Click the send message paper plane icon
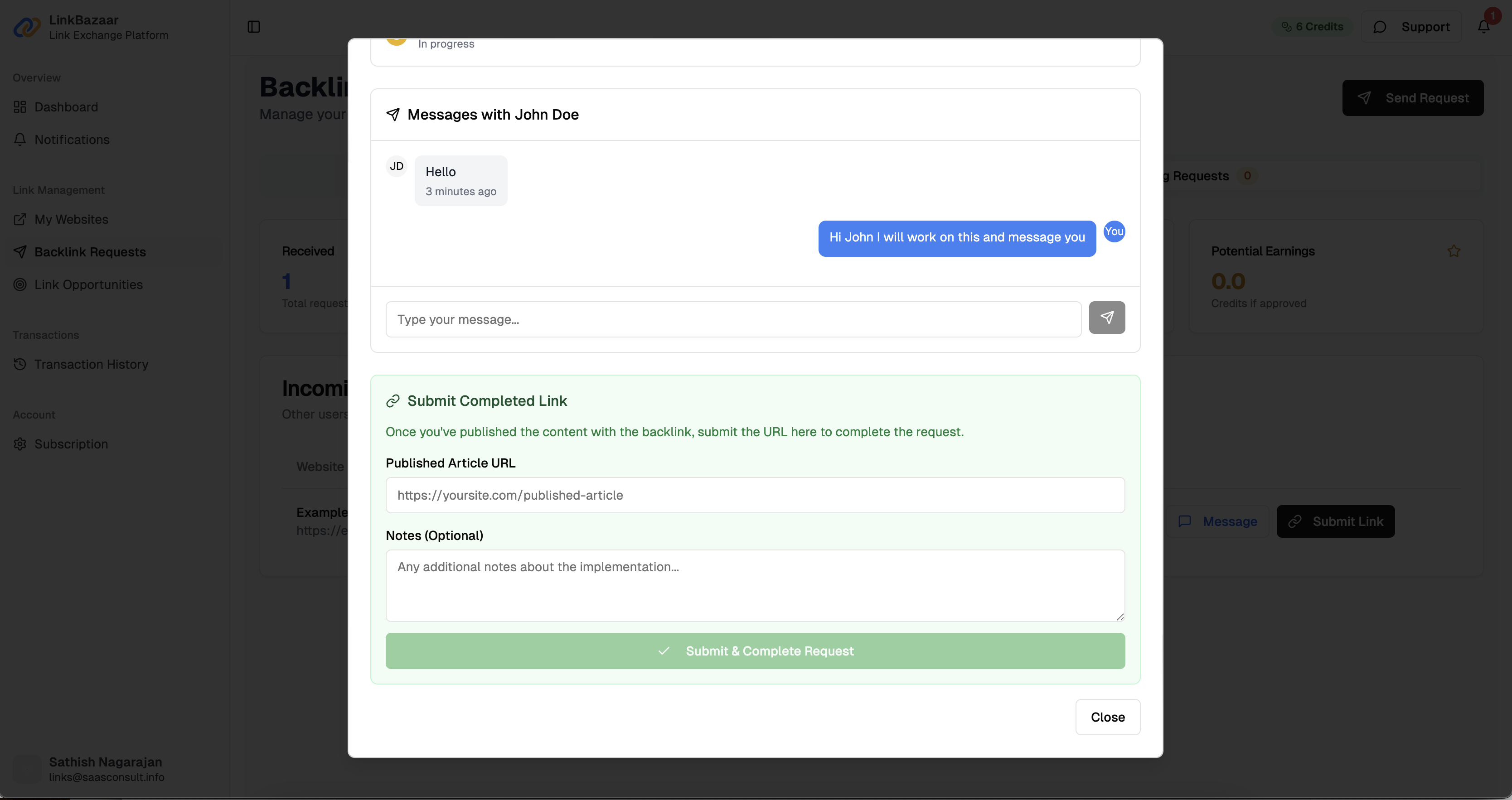The image size is (1512, 800). pyautogui.click(x=1107, y=317)
